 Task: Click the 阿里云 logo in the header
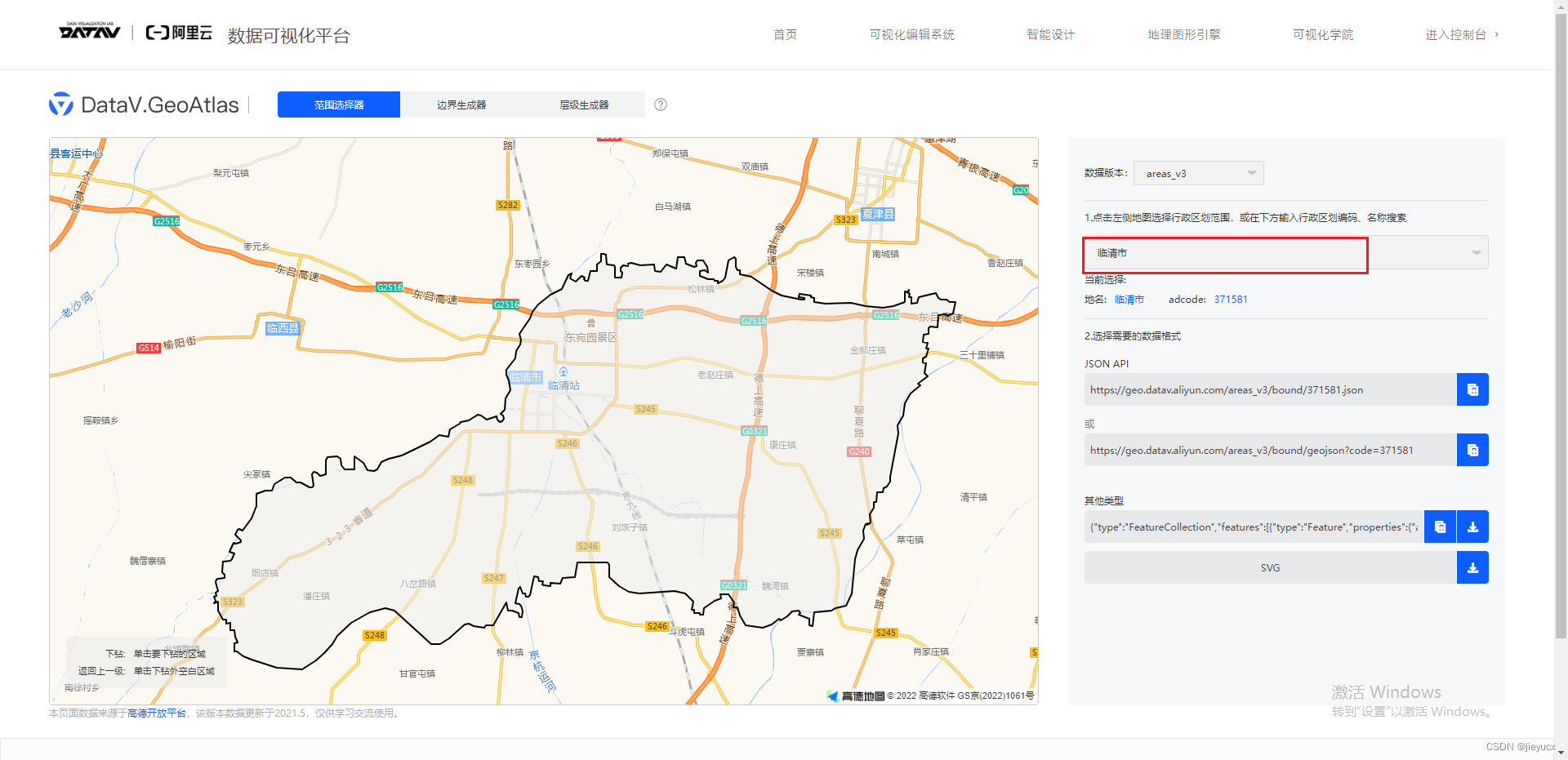pyautogui.click(x=177, y=33)
